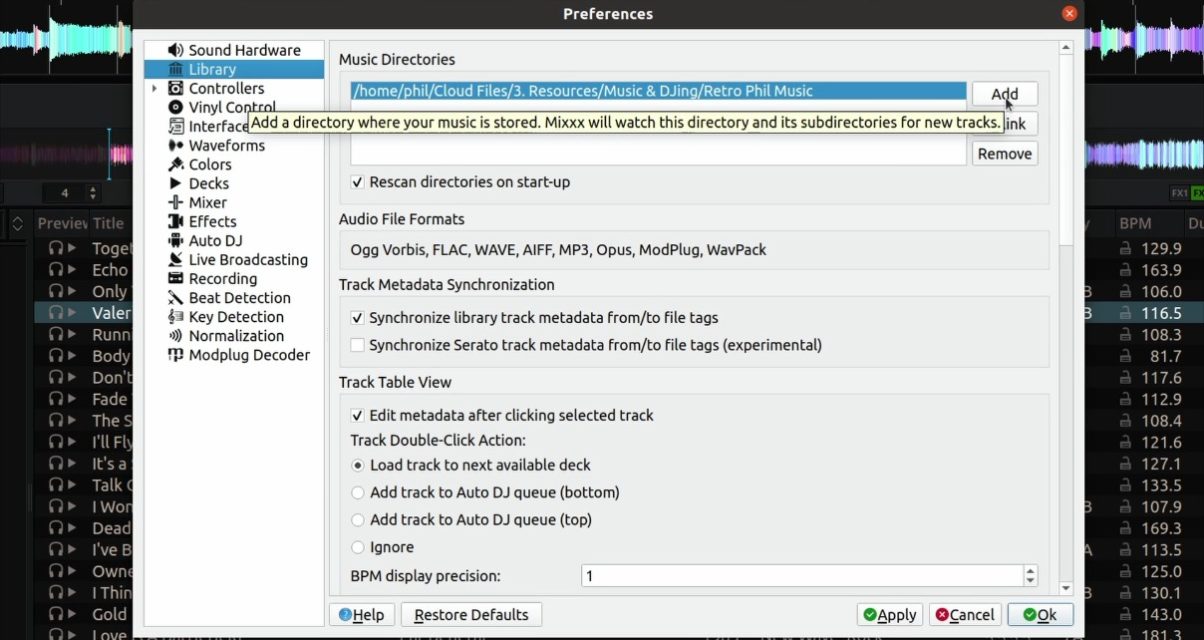Expand the Controllers tree entry
This screenshot has height=640, width=1204.
155,88
